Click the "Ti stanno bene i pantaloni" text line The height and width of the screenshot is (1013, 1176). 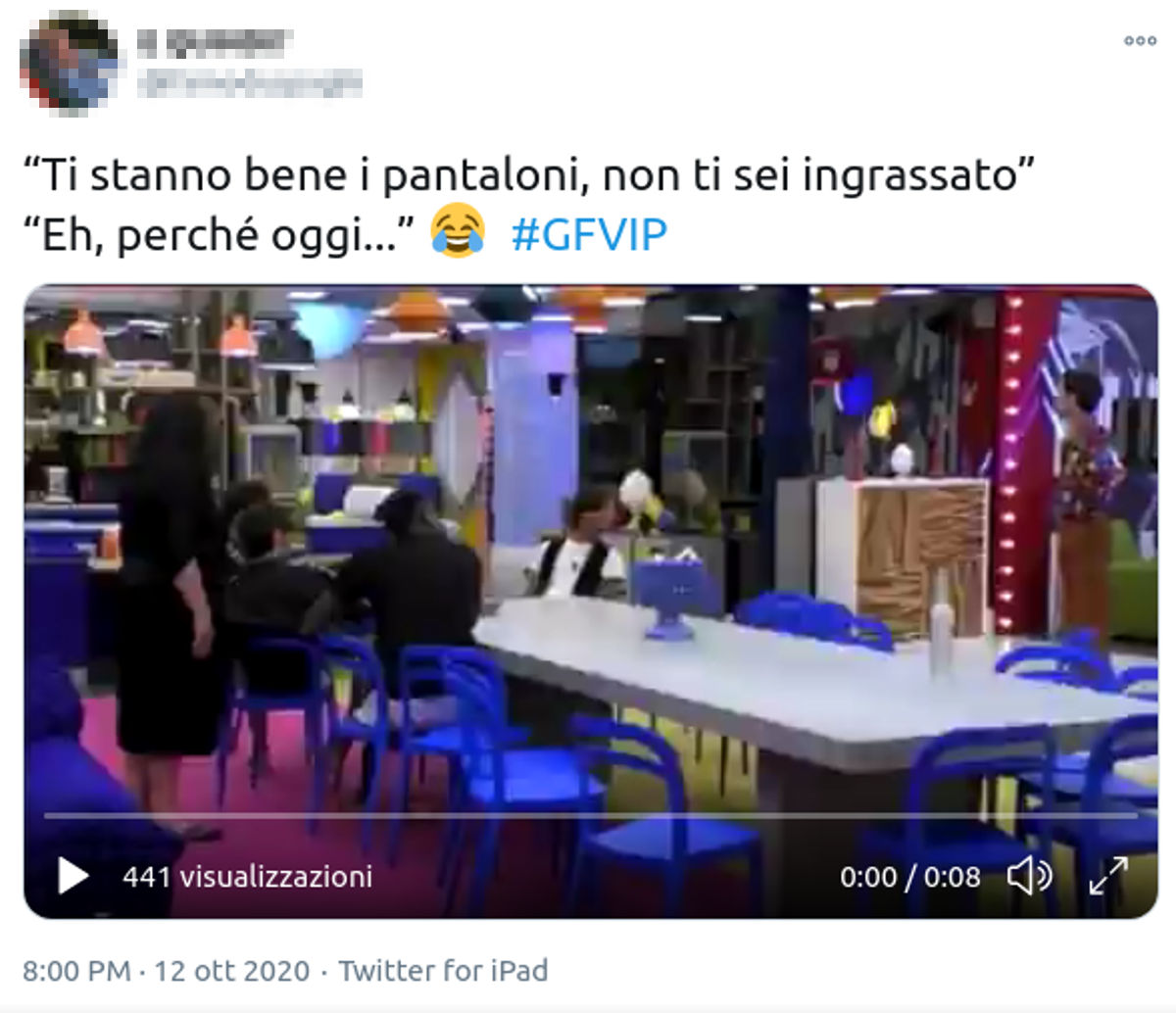coord(529,176)
